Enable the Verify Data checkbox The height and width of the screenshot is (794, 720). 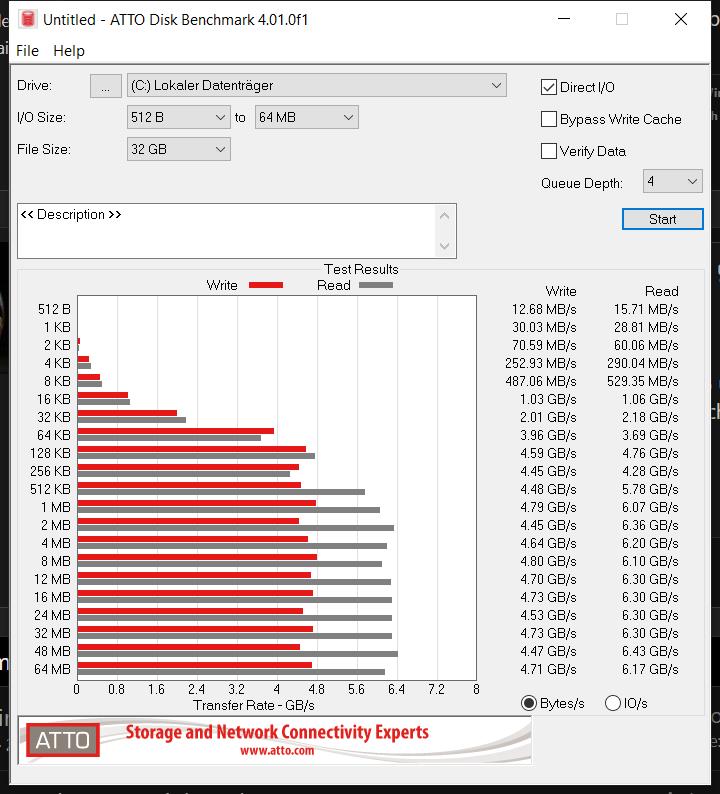pos(549,151)
